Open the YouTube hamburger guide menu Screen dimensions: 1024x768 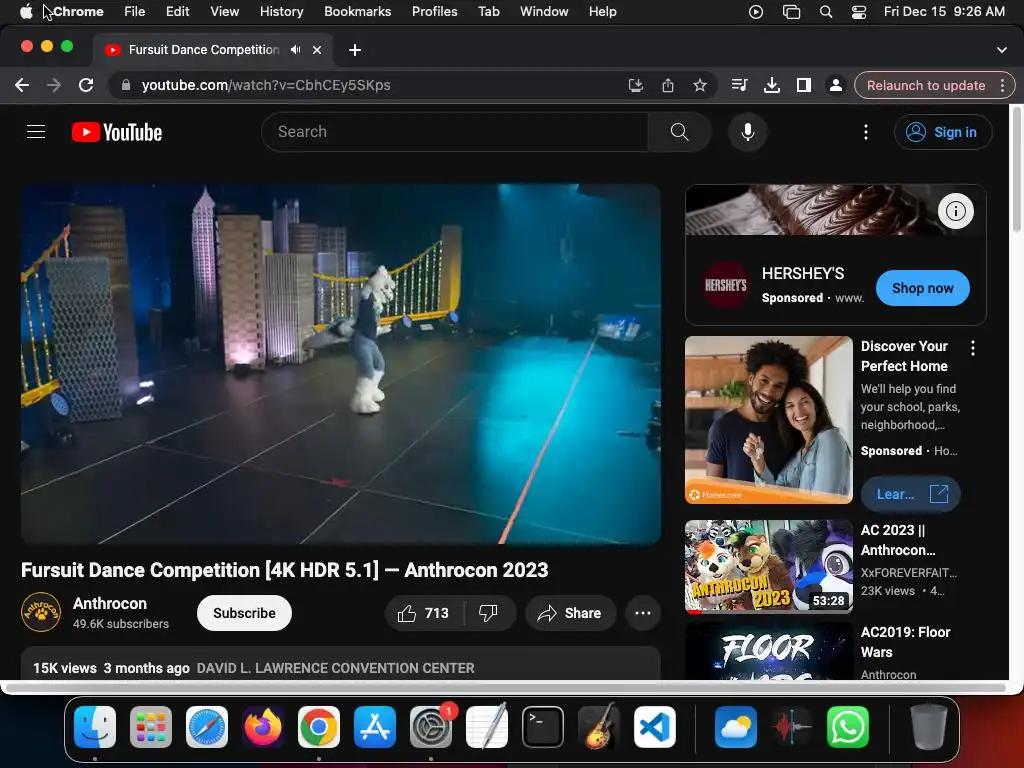[36, 132]
